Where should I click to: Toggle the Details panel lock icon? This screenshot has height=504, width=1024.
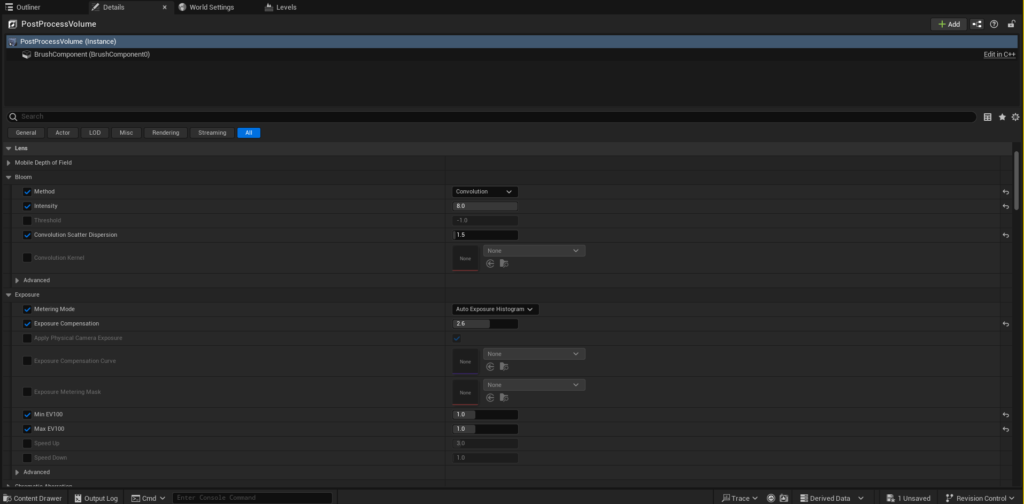click(x=1012, y=24)
